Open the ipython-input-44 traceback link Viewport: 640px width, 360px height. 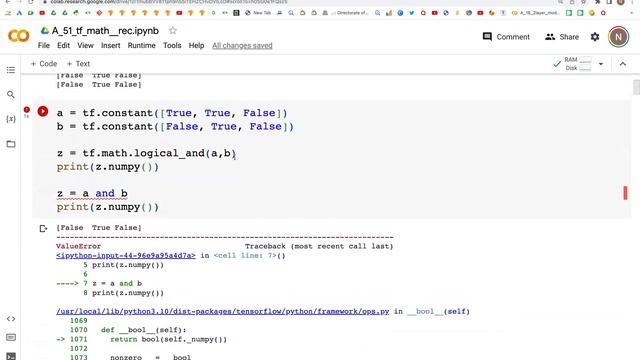point(126,256)
